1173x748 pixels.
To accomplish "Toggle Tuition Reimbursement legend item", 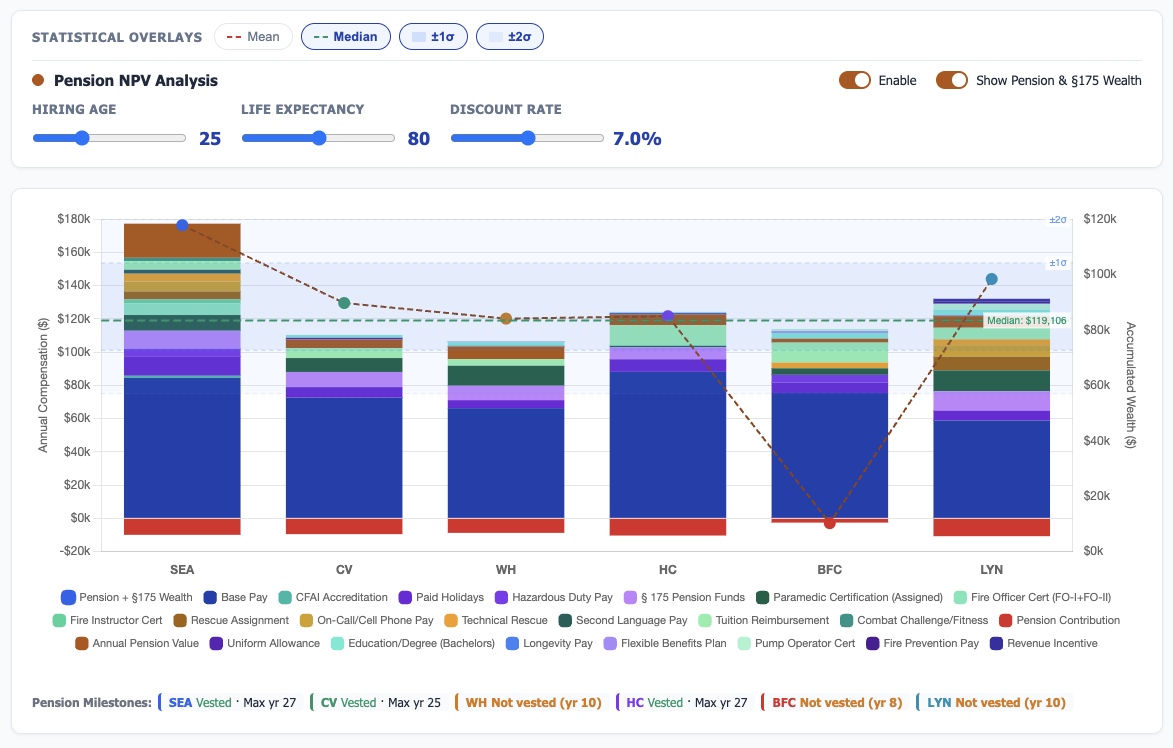I will [763, 621].
